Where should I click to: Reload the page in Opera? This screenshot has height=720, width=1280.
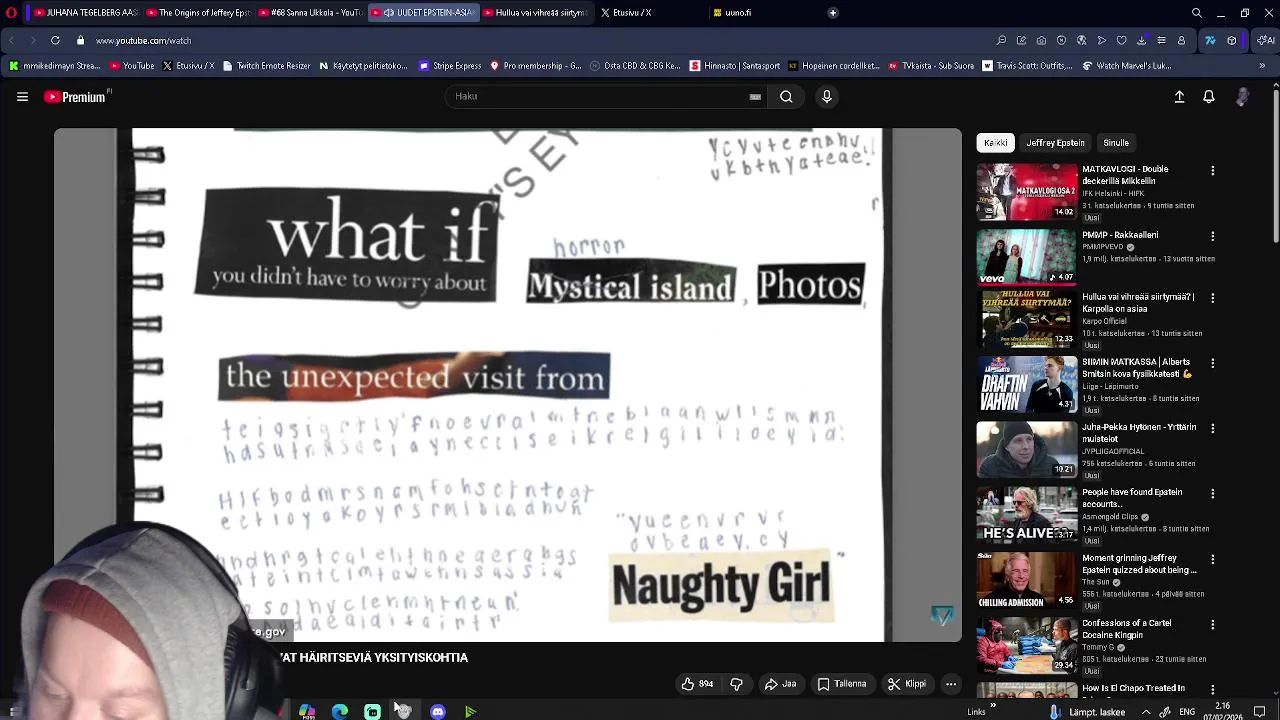[x=55, y=41]
